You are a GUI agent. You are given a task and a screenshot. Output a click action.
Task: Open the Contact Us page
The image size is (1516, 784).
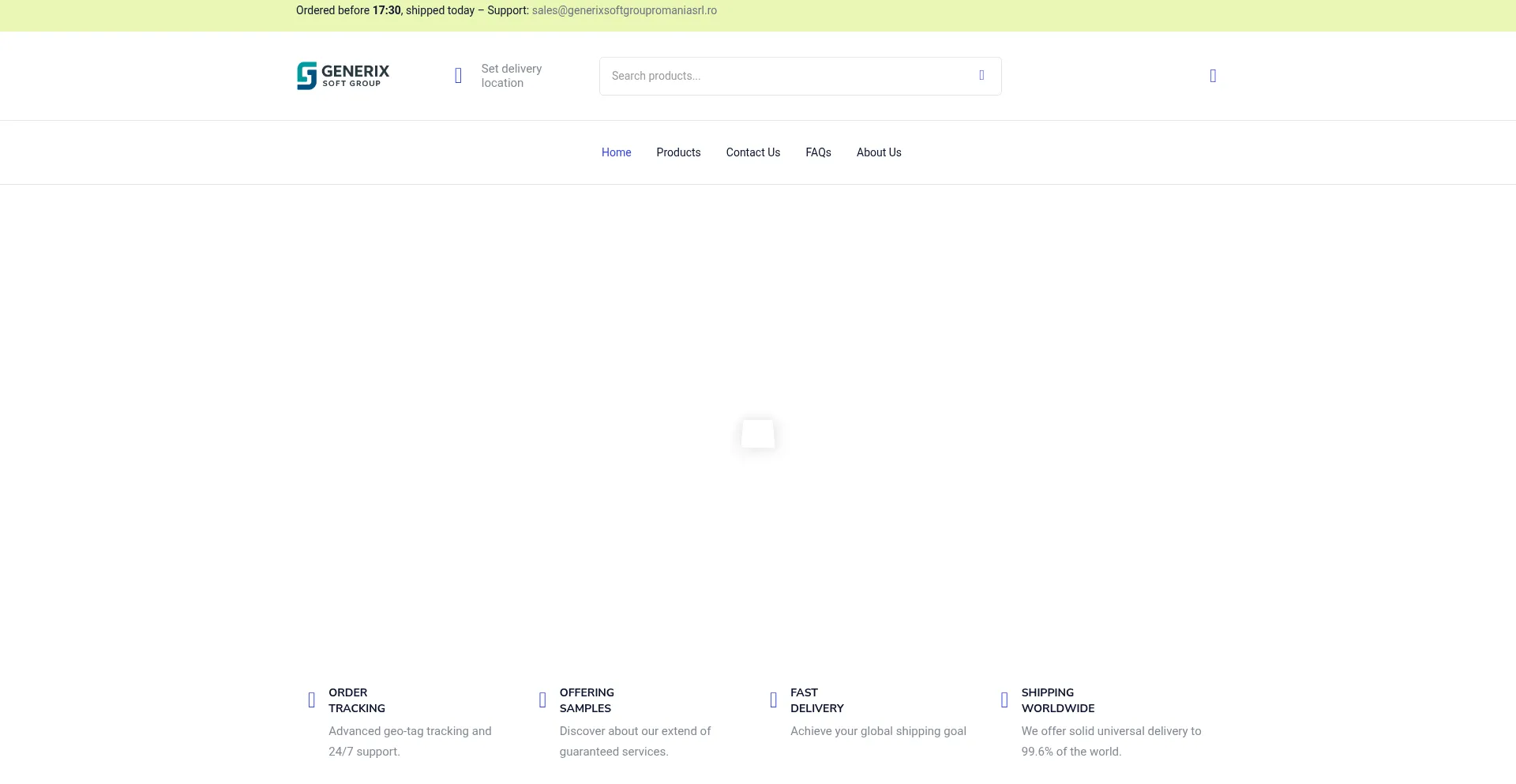coord(753,152)
